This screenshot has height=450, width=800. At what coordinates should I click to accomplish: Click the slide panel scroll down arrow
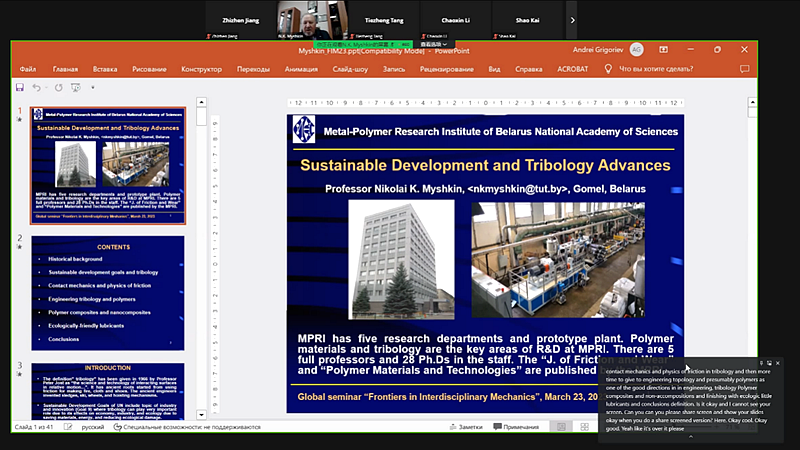[x=202, y=415]
